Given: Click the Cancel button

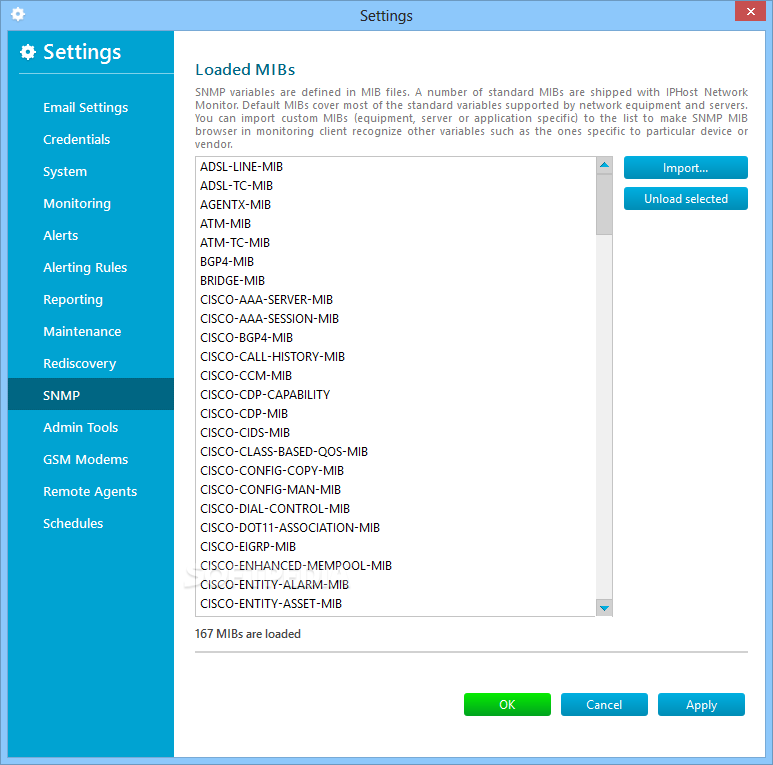Looking at the screenshot, I should coord(604,704).
